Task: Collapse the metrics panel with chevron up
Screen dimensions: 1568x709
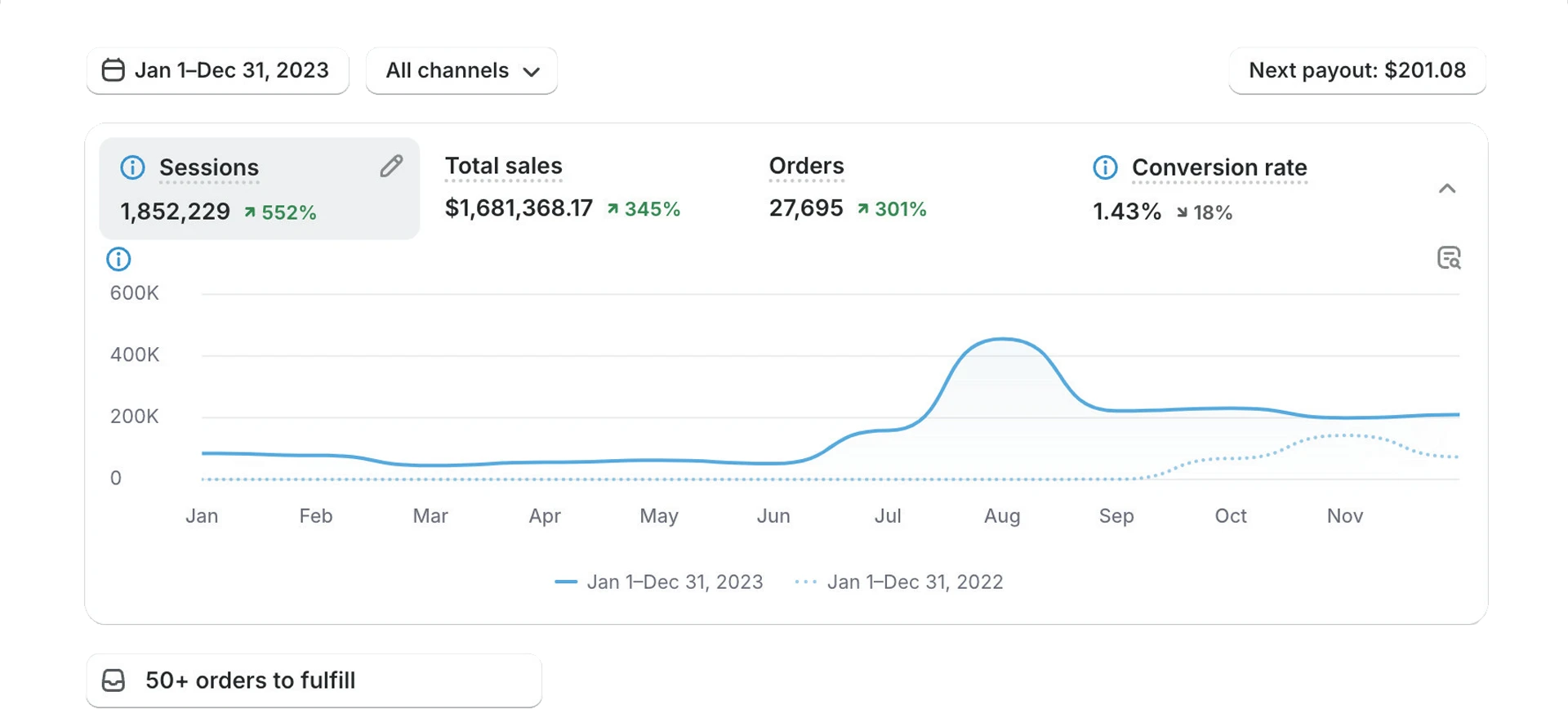Action: 1447,189
